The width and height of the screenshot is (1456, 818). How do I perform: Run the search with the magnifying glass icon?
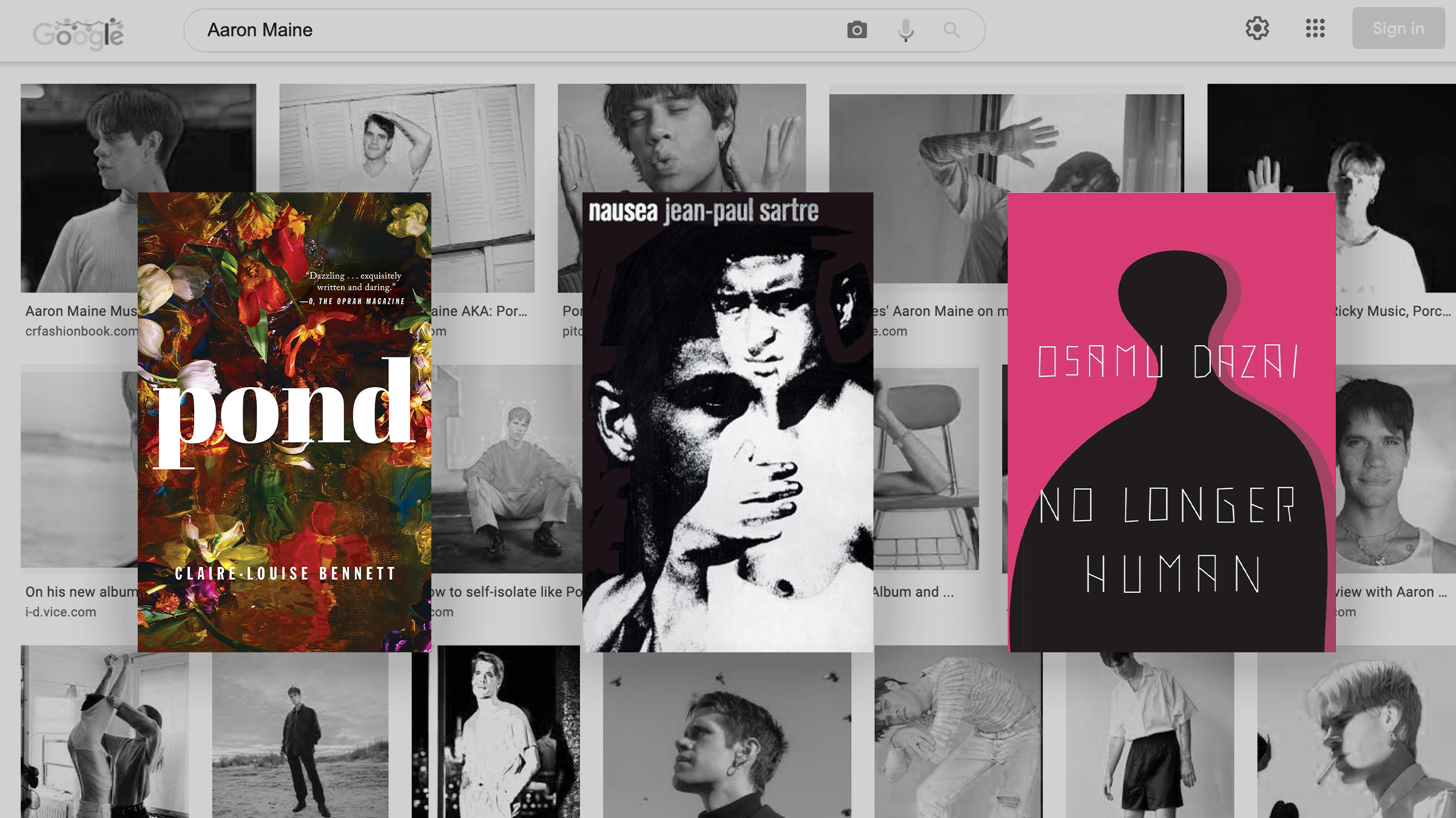coord(951,30)
